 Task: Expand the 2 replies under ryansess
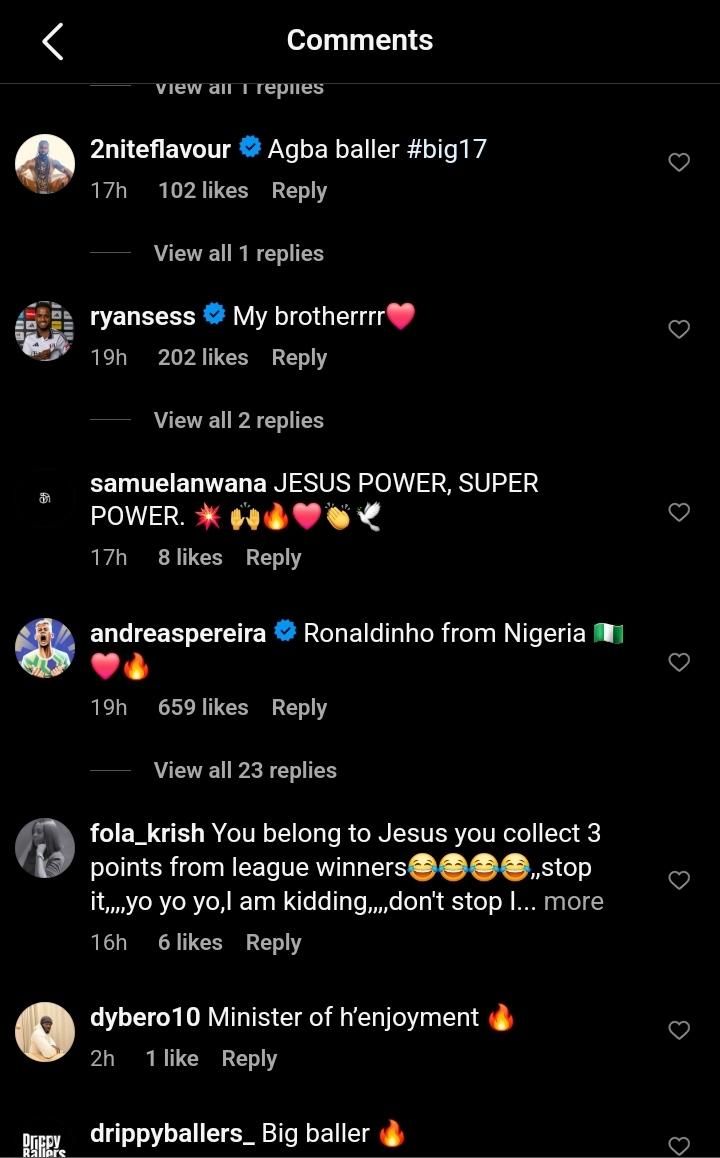238,420
